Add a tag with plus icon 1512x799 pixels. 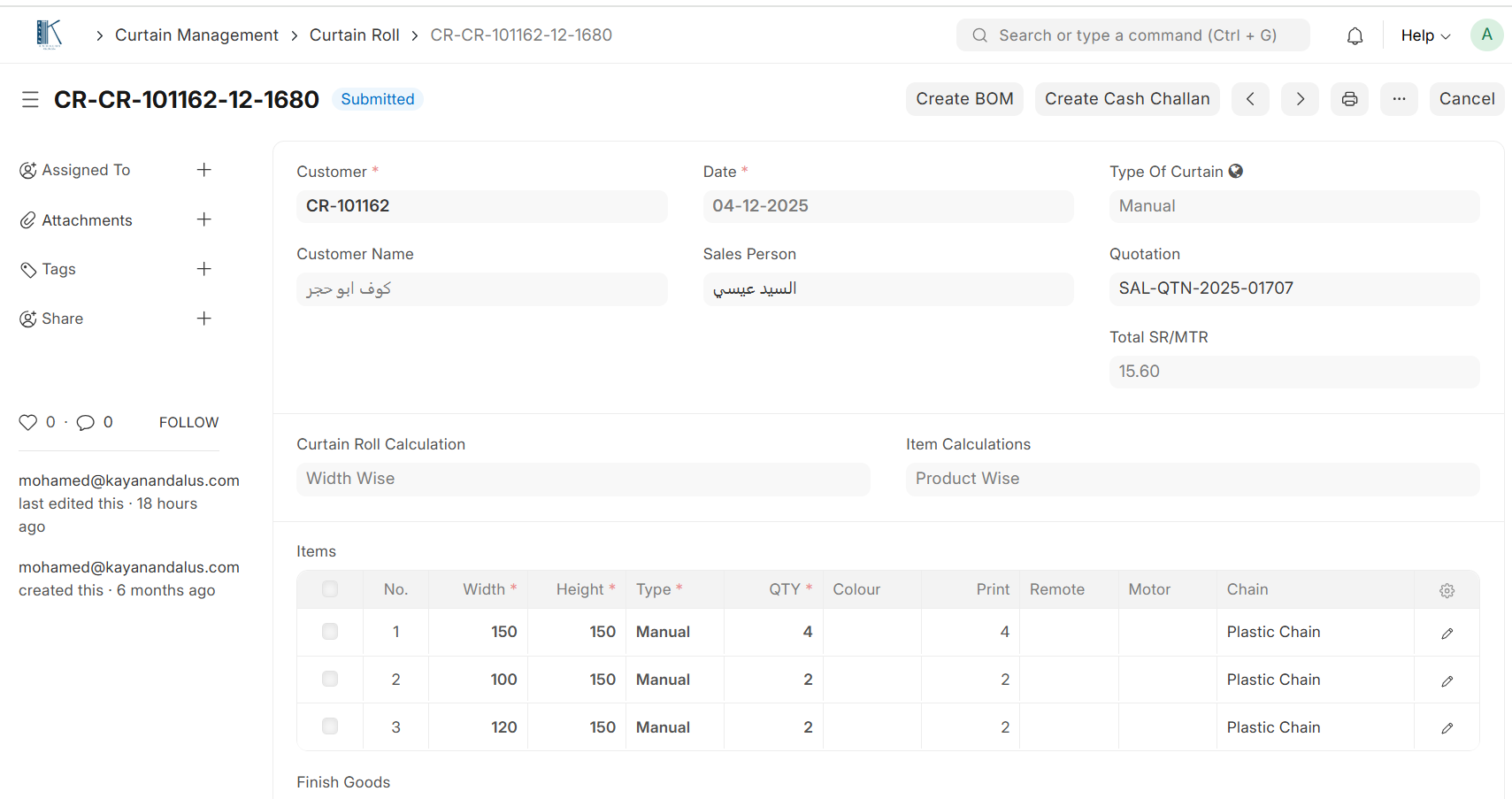click(x=203, y=269)
